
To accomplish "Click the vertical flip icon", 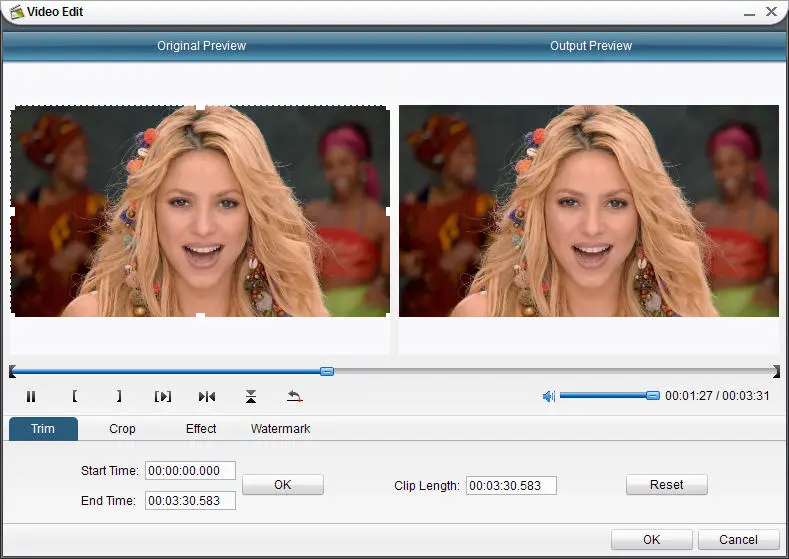I will coord(251,396).
